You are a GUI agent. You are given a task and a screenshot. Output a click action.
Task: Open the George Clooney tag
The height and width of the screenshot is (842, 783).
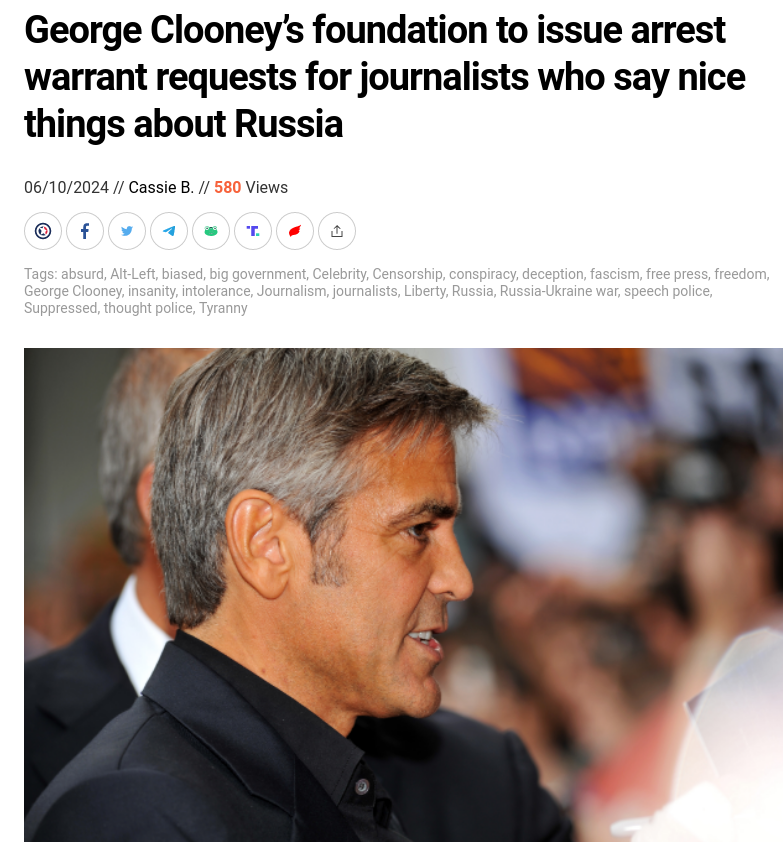pyautogui.click(x=73, y=291)
